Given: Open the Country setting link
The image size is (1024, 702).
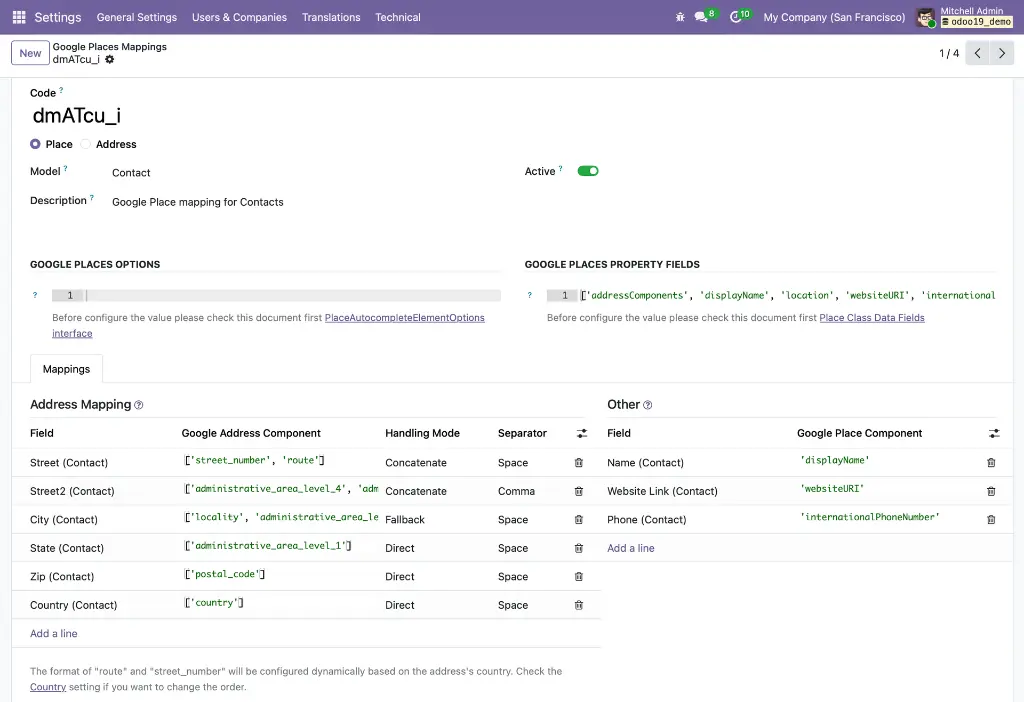Looking at the screenshot, I should coord(48,687).
